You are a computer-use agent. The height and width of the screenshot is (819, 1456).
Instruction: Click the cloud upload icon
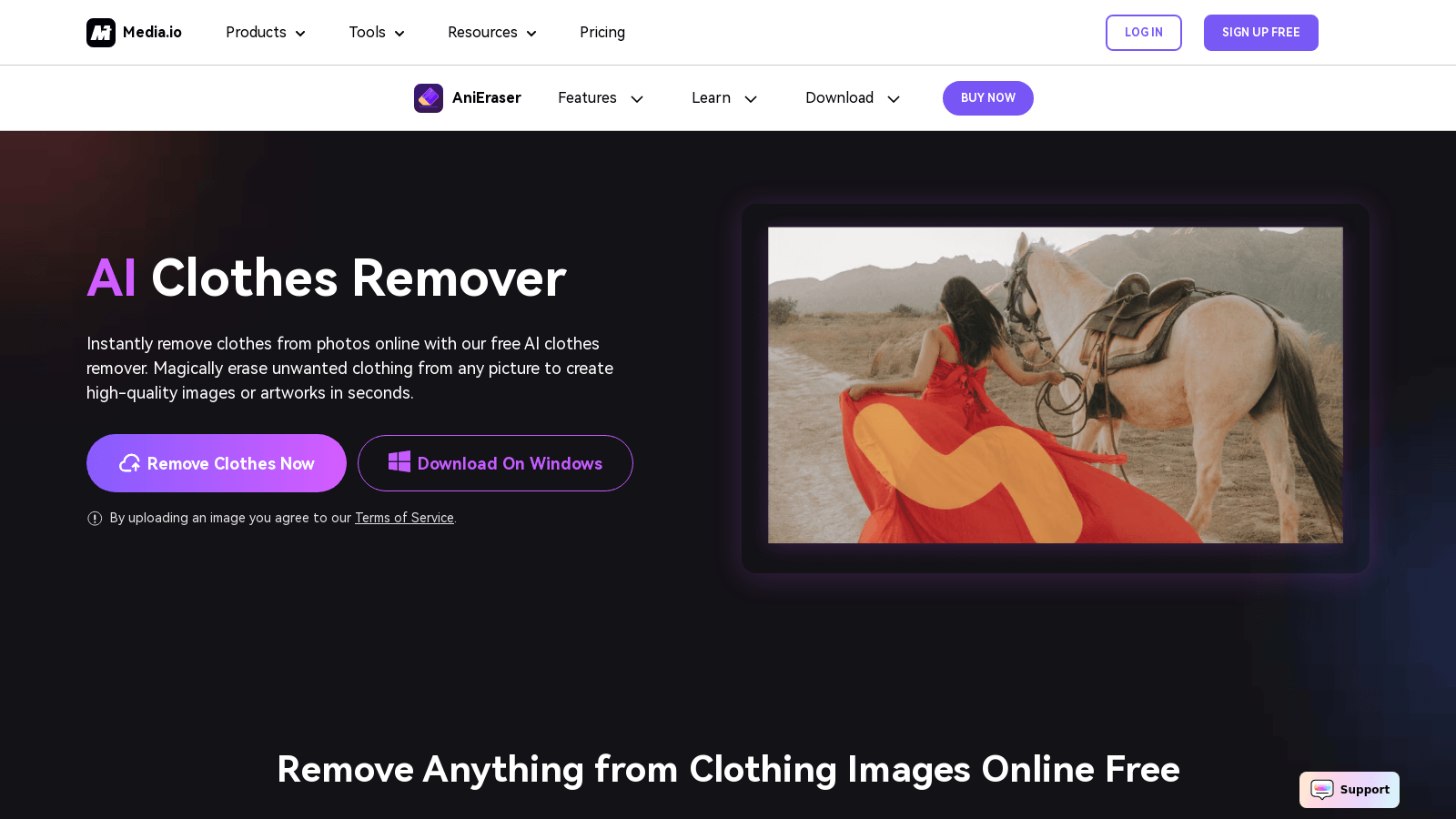coord(129,463)
